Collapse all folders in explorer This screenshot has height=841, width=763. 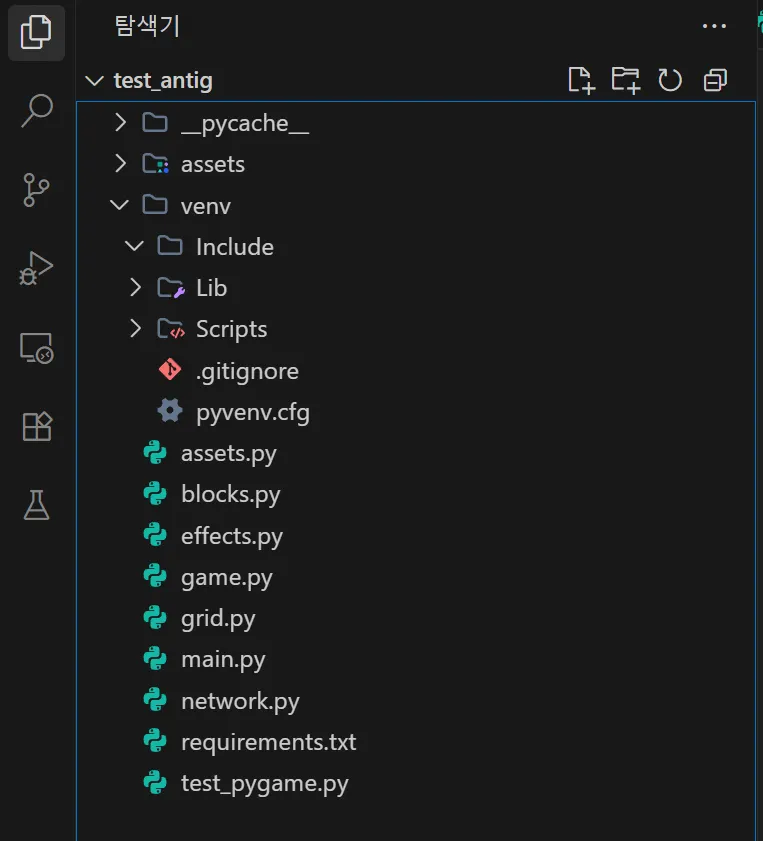pyautogui.click(x=715, y=80)
